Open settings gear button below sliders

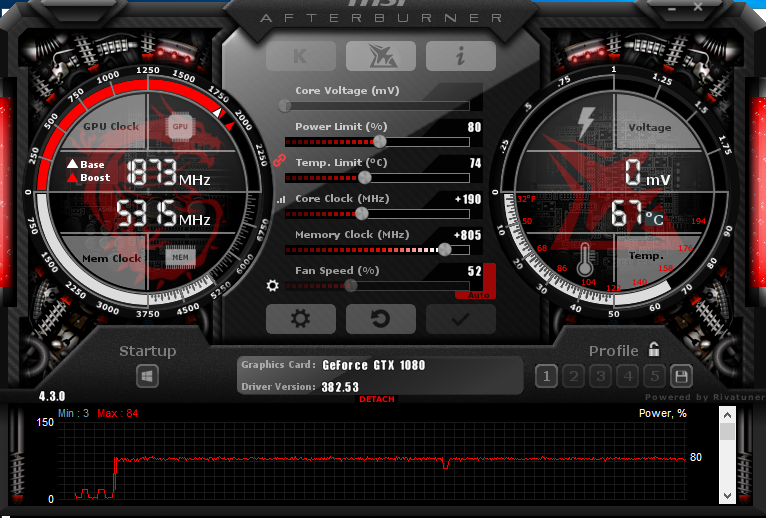[300, 319]
